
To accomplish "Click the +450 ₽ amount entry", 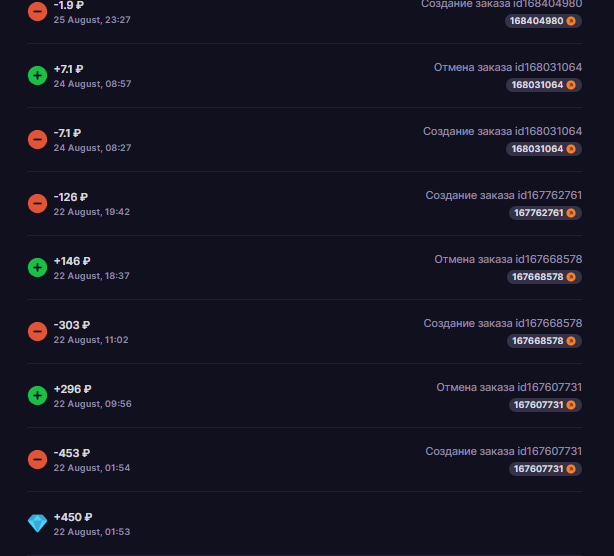I will pos(73,517).
